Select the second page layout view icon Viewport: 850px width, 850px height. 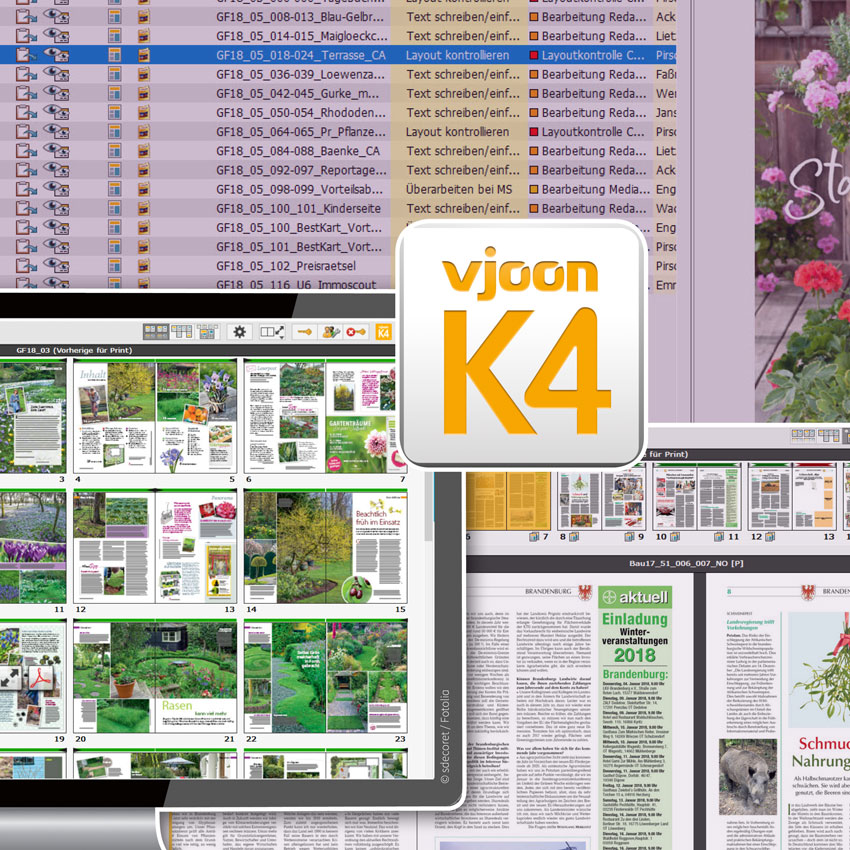pos(181,332)
